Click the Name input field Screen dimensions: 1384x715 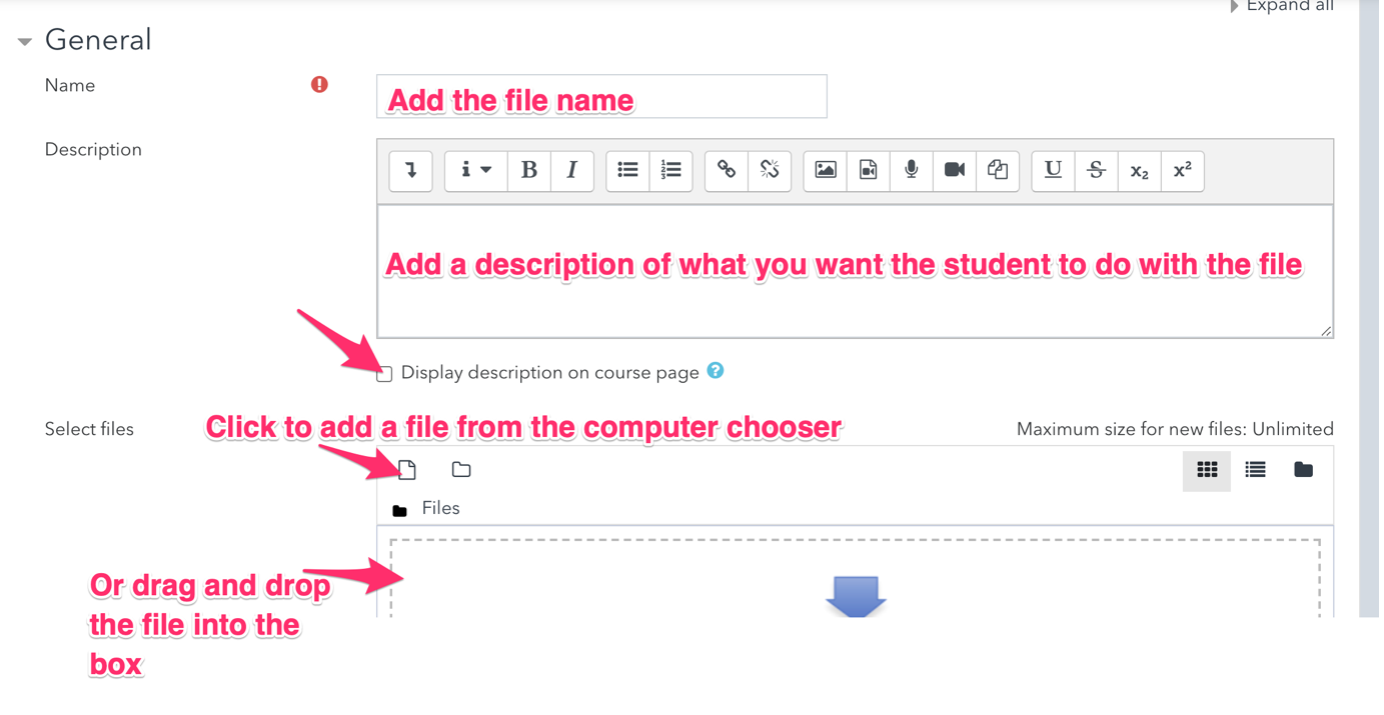[x=601, y=97]
